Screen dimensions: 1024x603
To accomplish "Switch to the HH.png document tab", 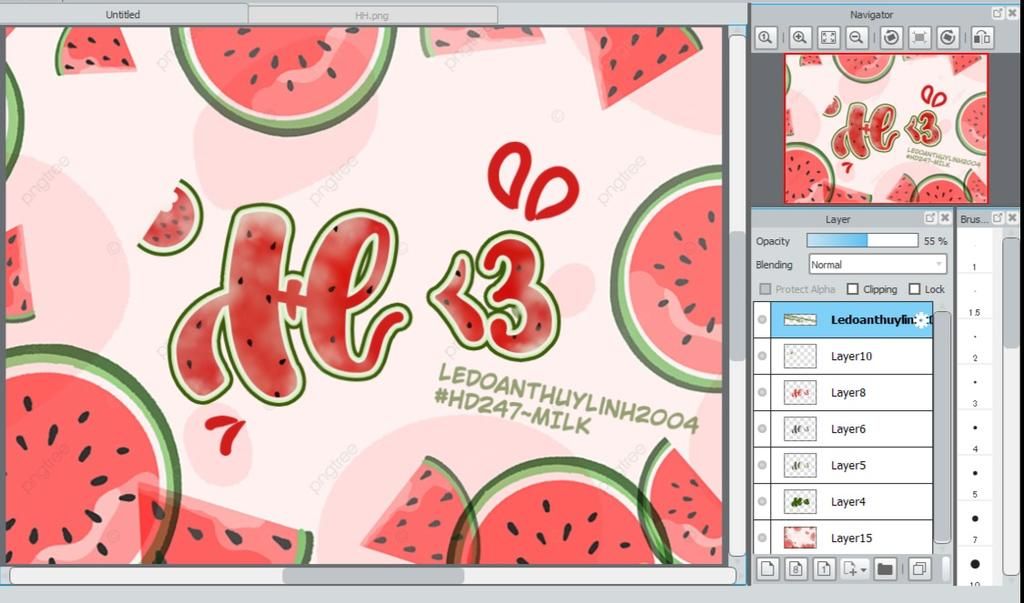I will pos(372,15).
